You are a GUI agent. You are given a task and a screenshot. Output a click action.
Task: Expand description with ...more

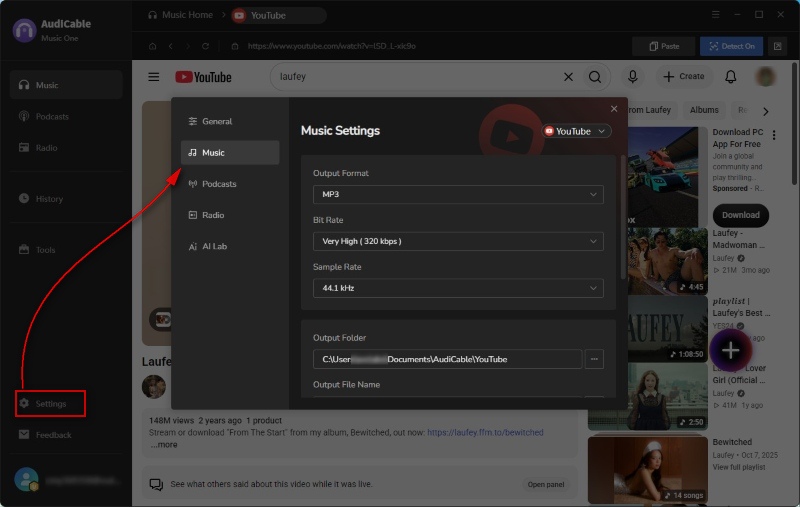coord(163,445)
